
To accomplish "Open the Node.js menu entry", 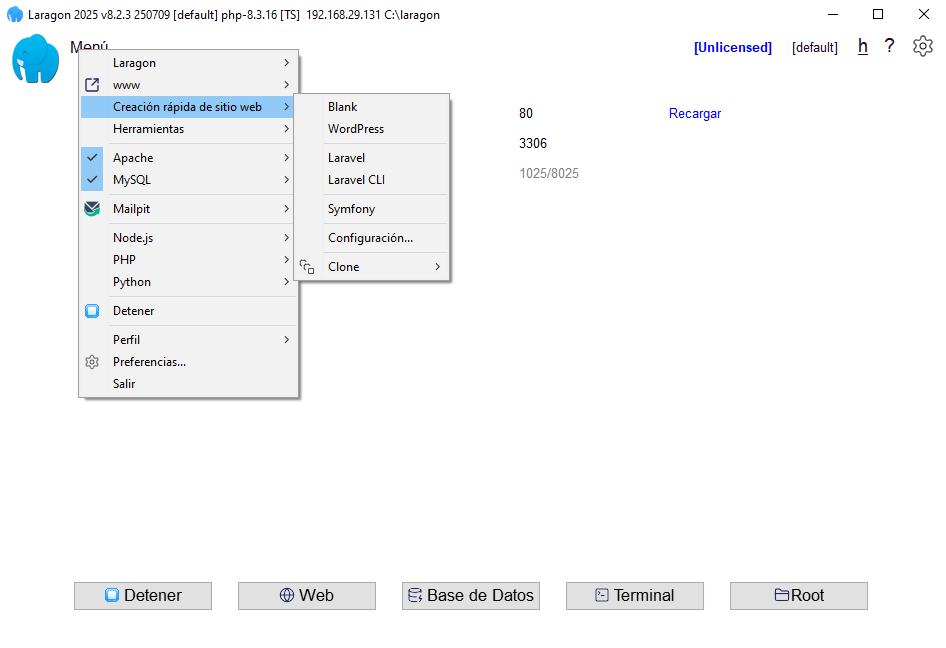I will pos(188,238).
